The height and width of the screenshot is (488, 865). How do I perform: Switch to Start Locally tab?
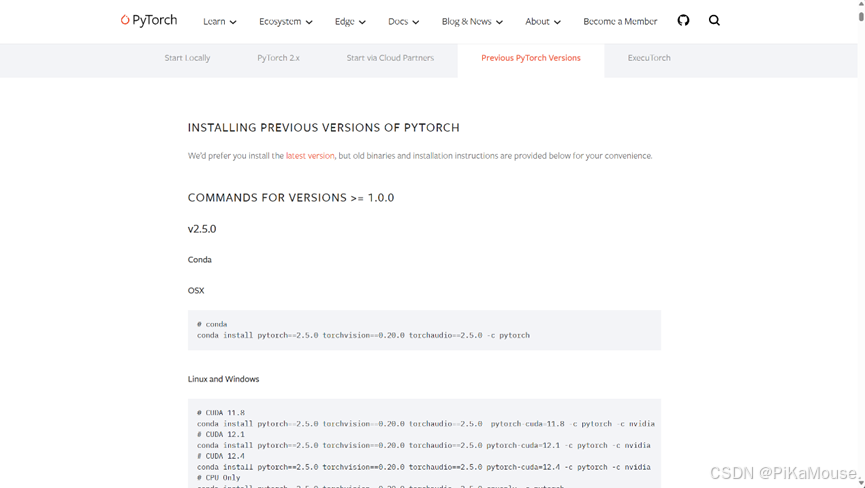[187, 58]
